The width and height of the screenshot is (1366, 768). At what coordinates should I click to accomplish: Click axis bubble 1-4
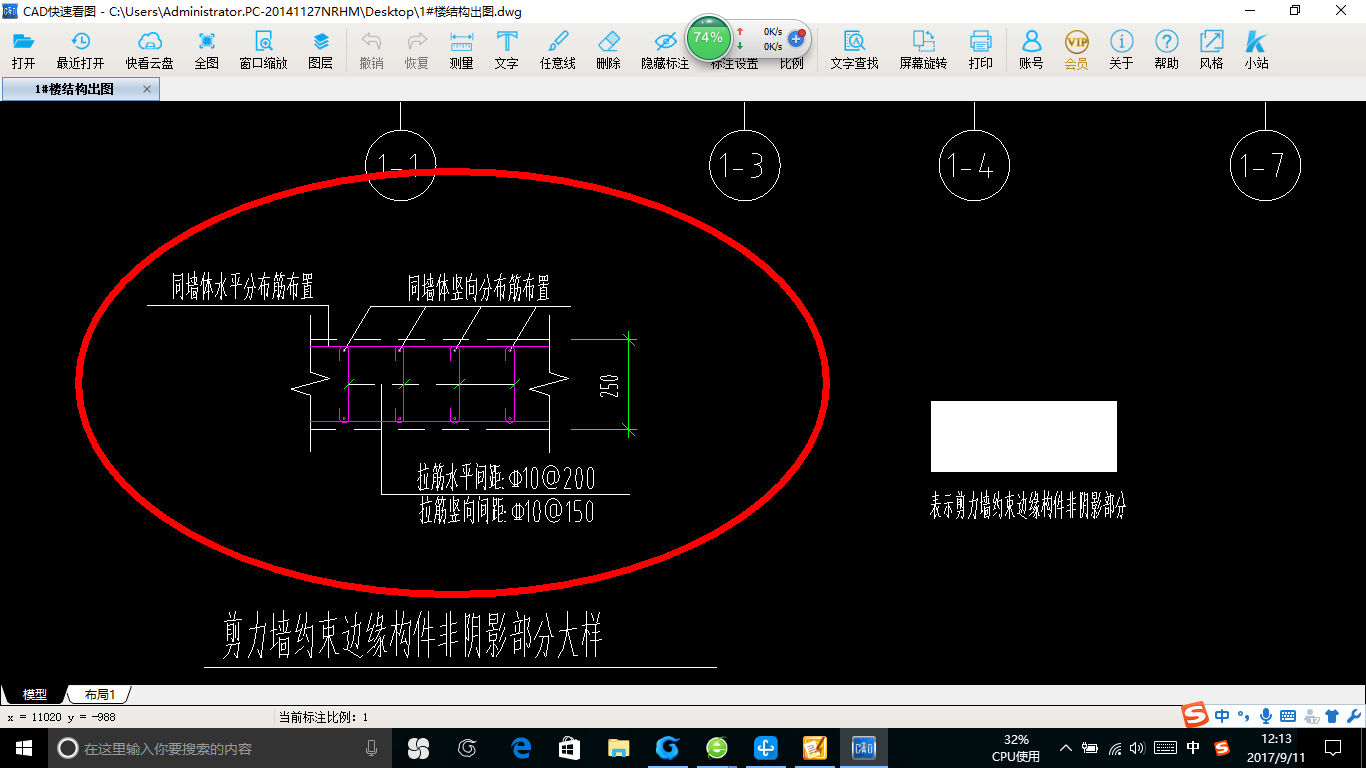click(974, 165)
